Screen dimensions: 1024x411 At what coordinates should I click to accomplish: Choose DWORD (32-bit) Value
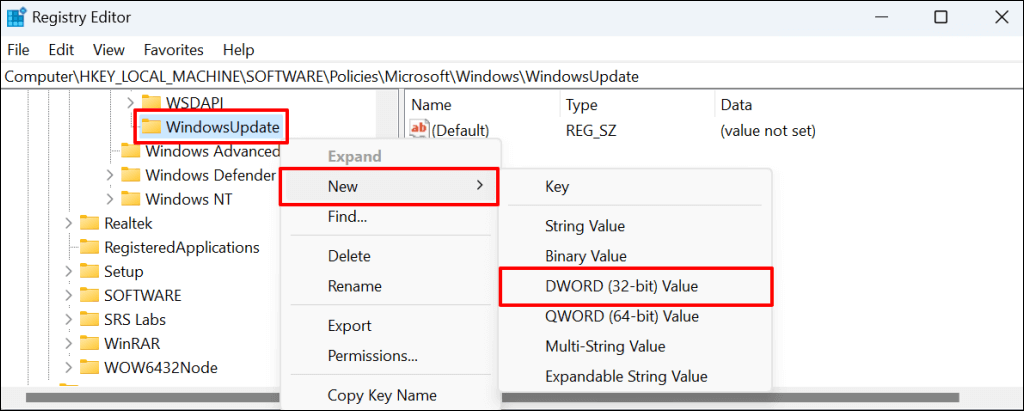[621, 286]
